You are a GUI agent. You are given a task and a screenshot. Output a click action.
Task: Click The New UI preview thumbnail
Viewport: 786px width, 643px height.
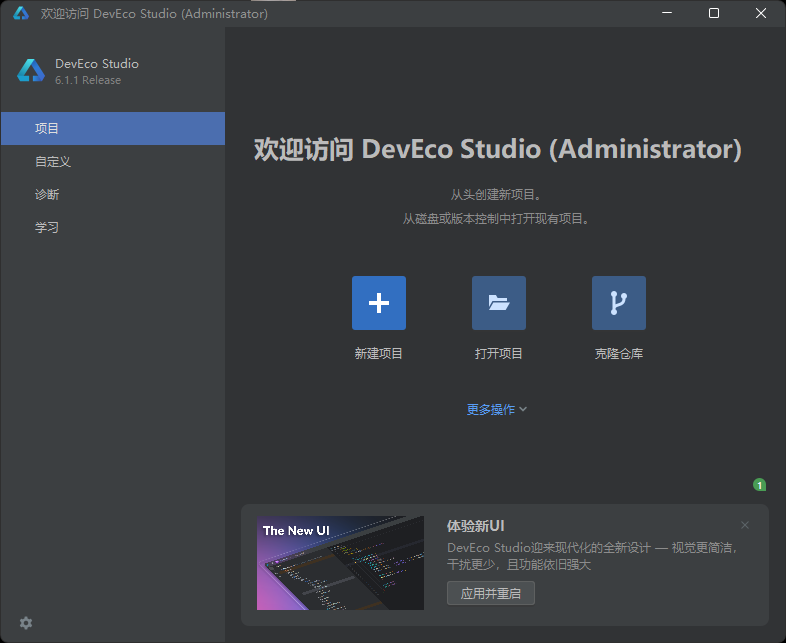(340, 563)
